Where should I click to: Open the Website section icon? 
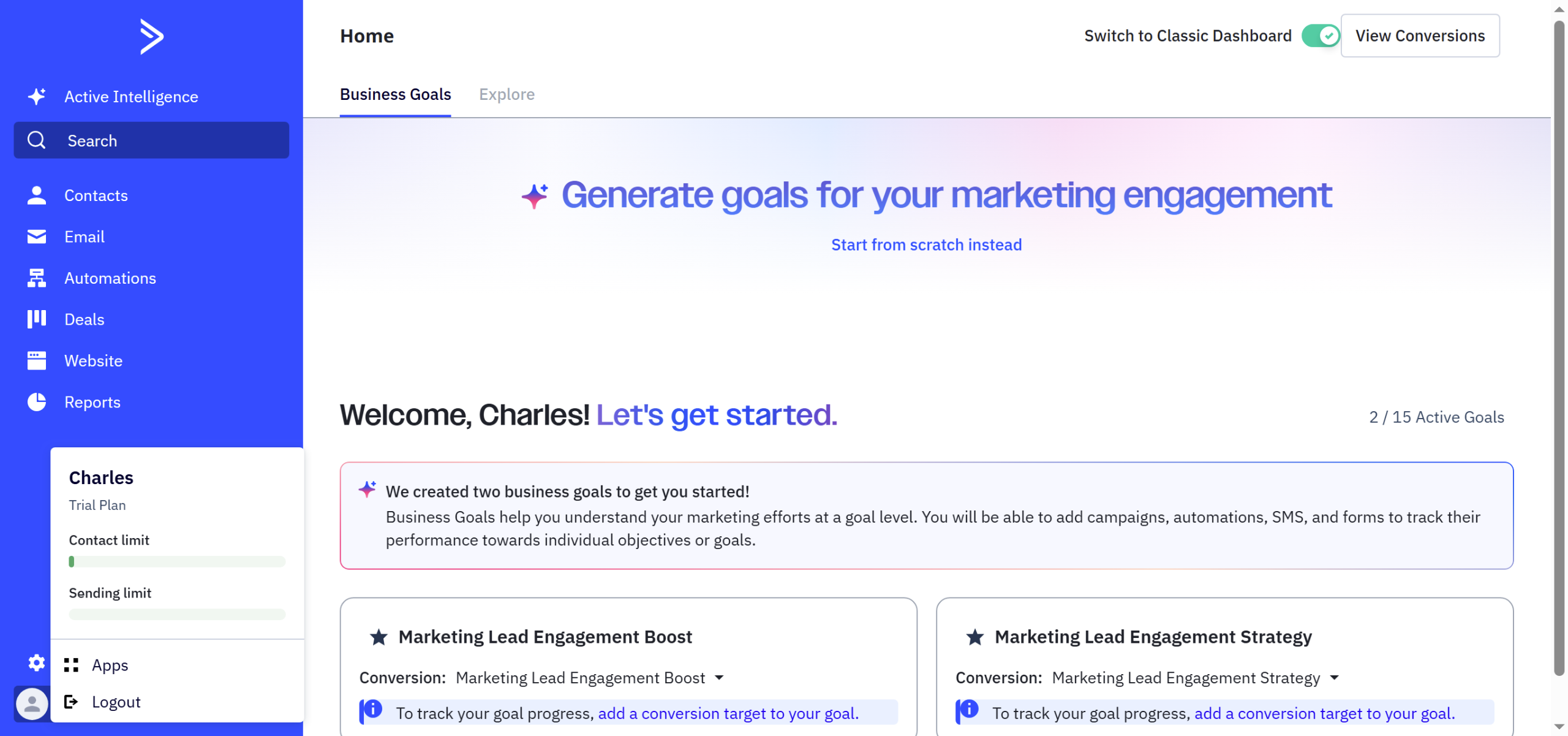click(x=37, y=361)
